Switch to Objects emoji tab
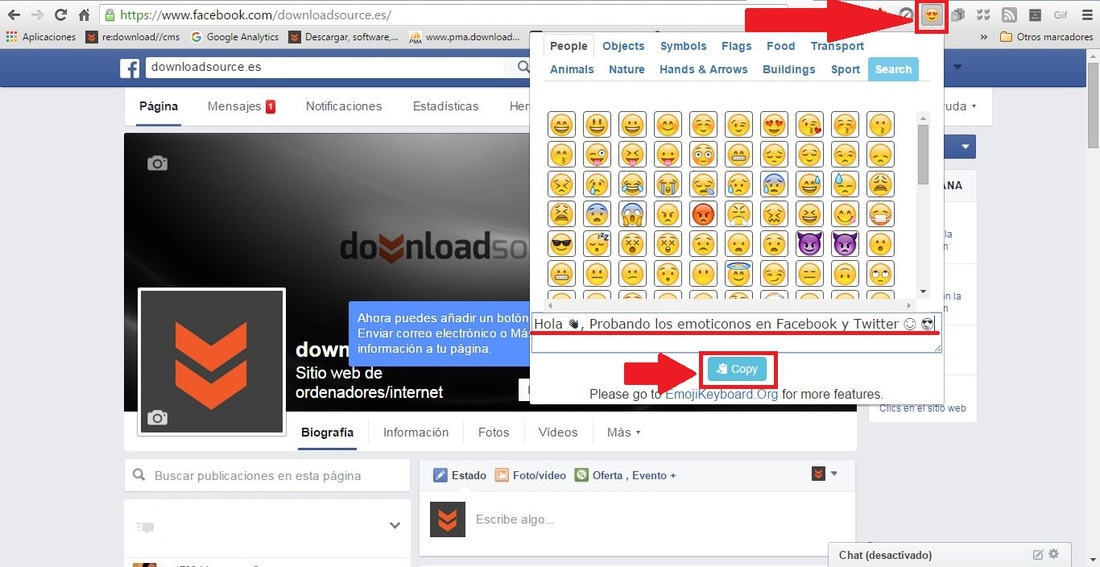 click(623, 46)
